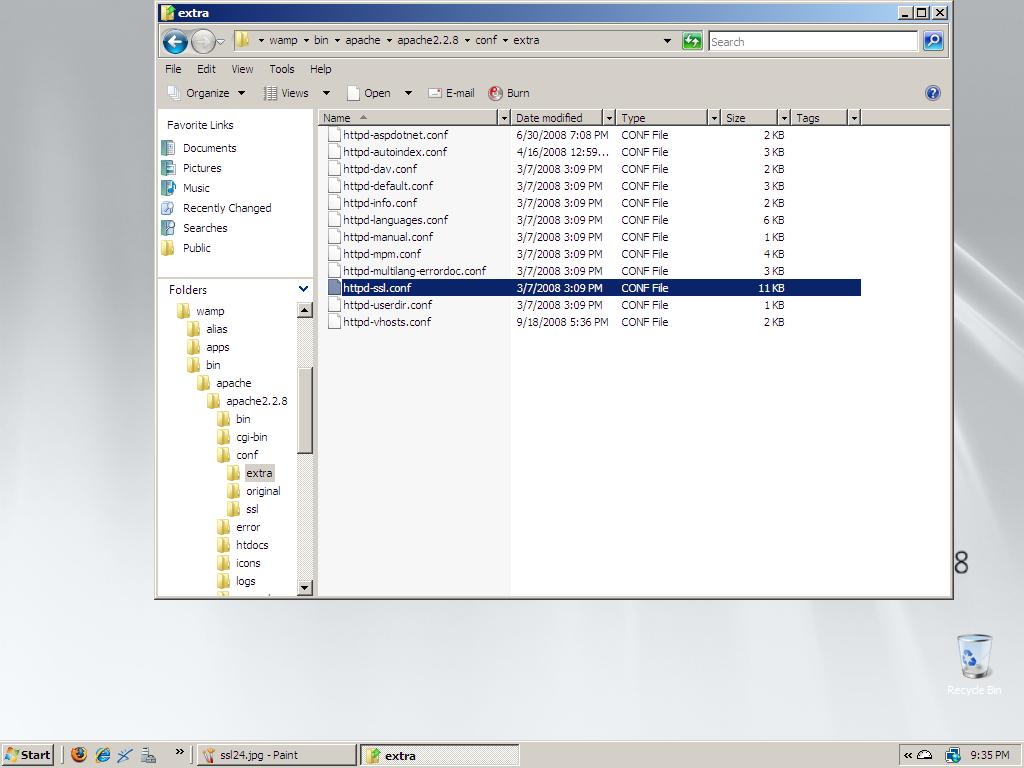Click the Back navigation arrow button
1024x768 pixels.
point(175,41)
